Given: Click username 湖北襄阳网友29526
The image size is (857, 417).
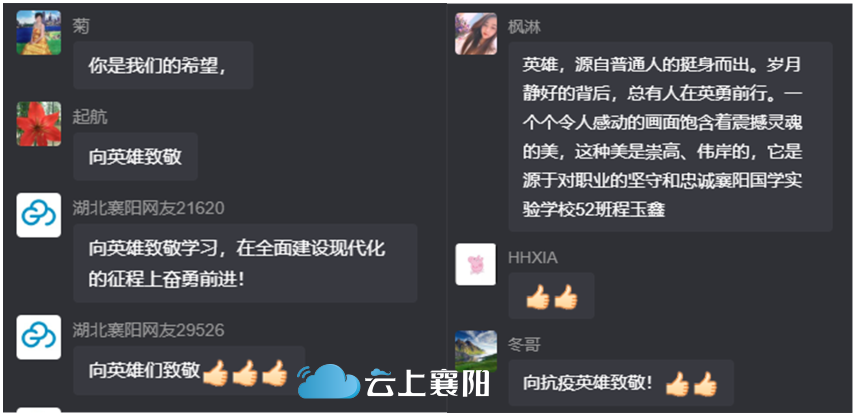Looking at the screenshot, I should [149, 330].
